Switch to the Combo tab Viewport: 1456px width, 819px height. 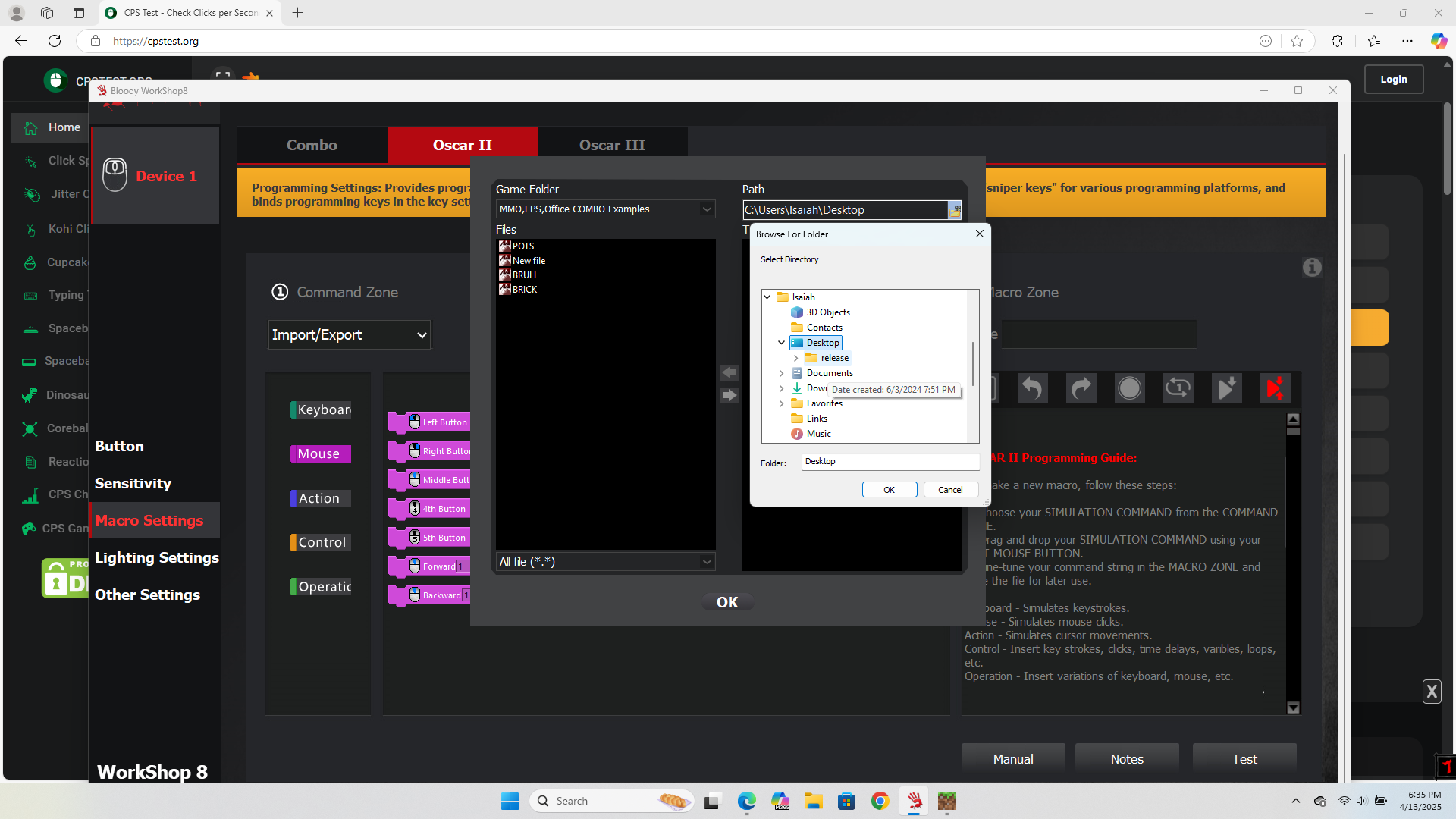(x=312, y=145)
